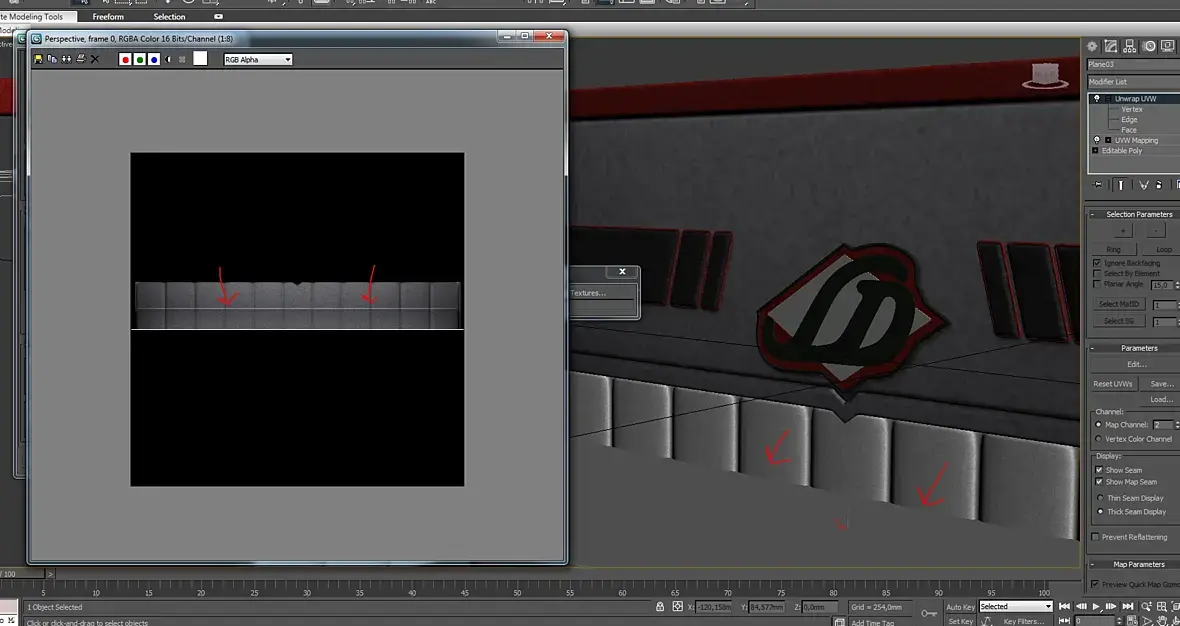
Task: Select Editable Poly in the modifier stack
Action: coord(1122,150)
